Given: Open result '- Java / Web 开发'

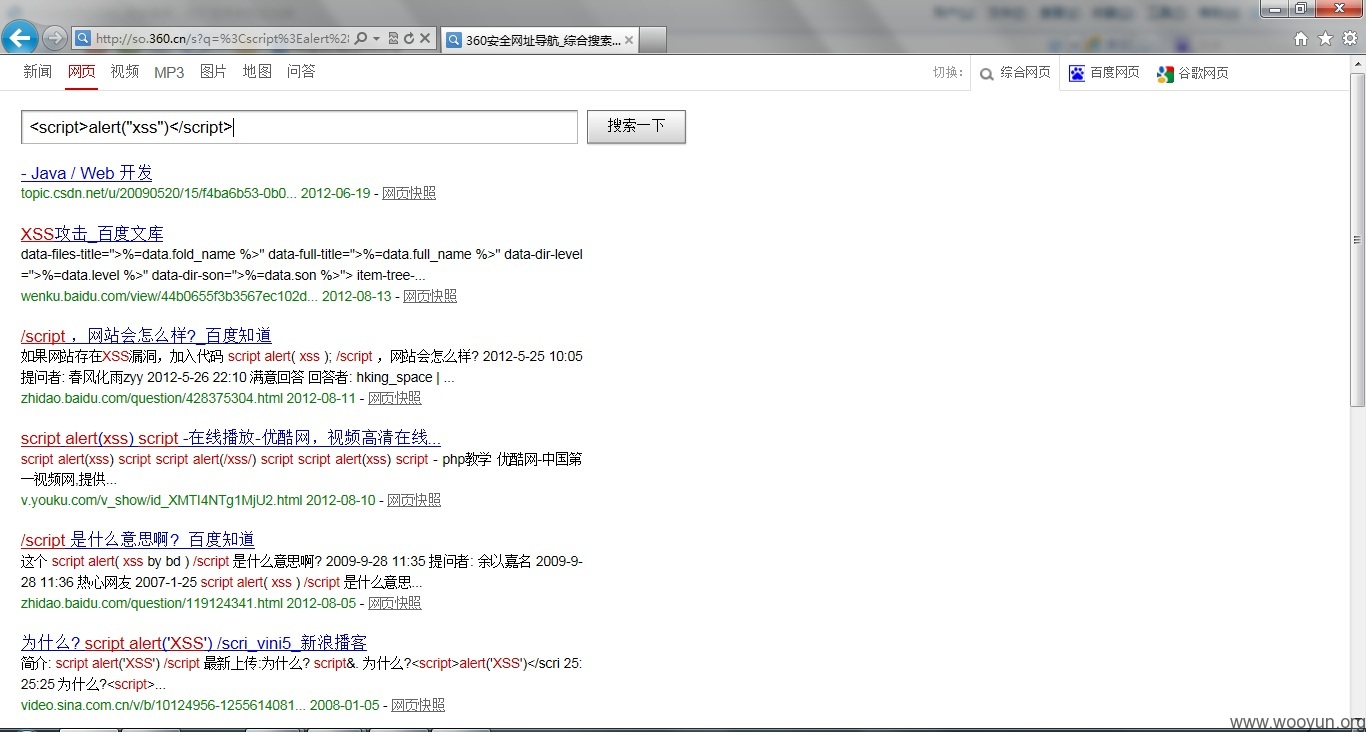Looking at the screenshot, I should 87,173.
